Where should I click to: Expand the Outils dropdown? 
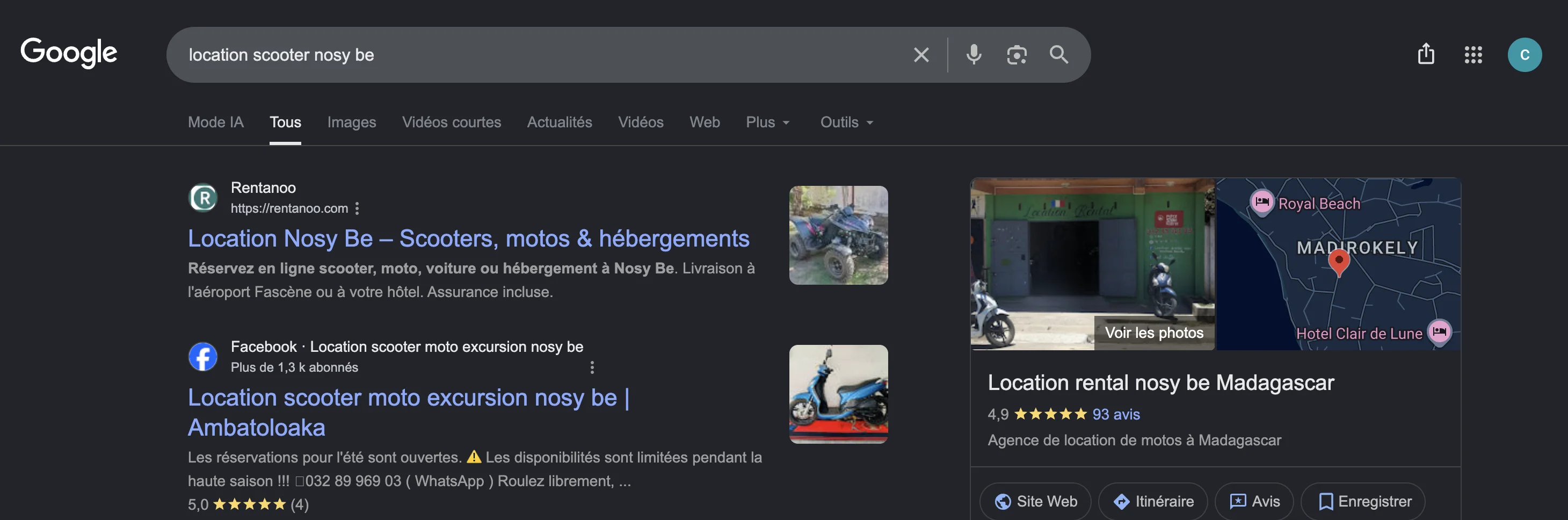846,122
